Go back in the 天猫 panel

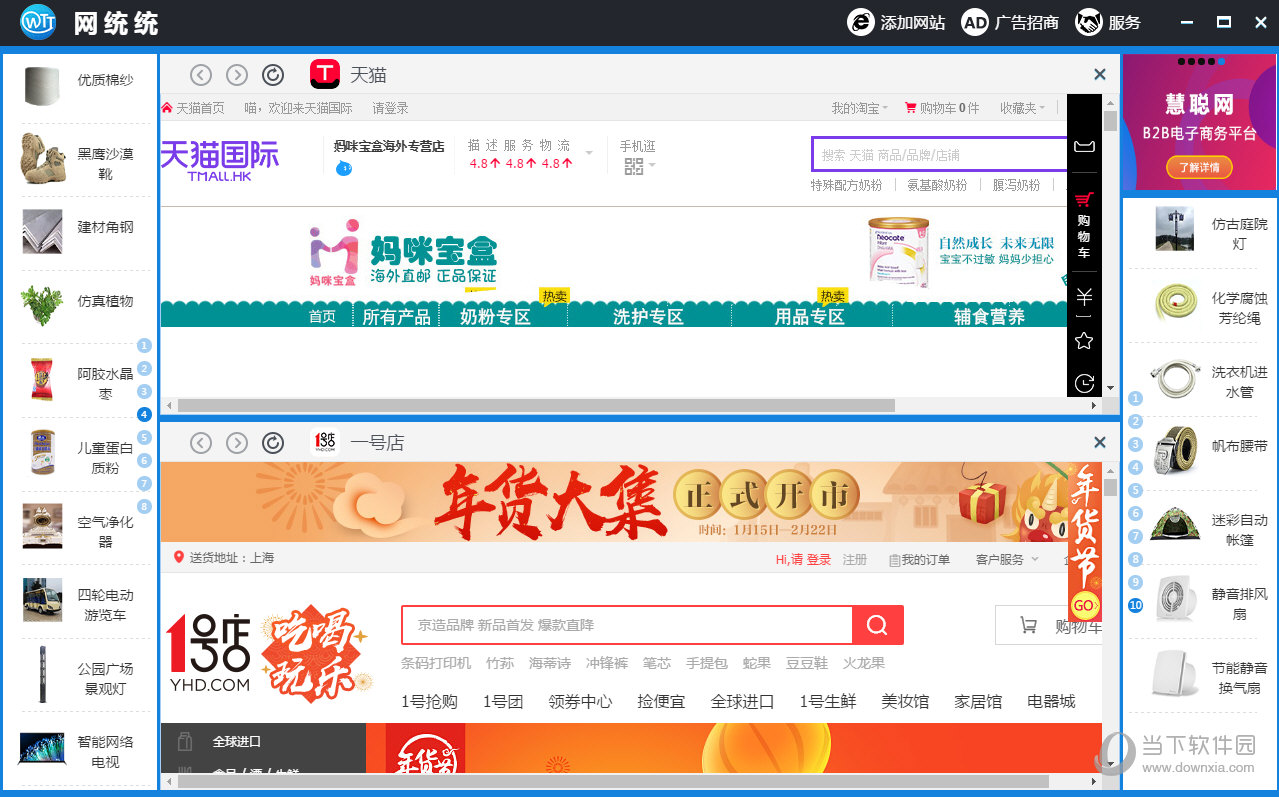(201, 75)
